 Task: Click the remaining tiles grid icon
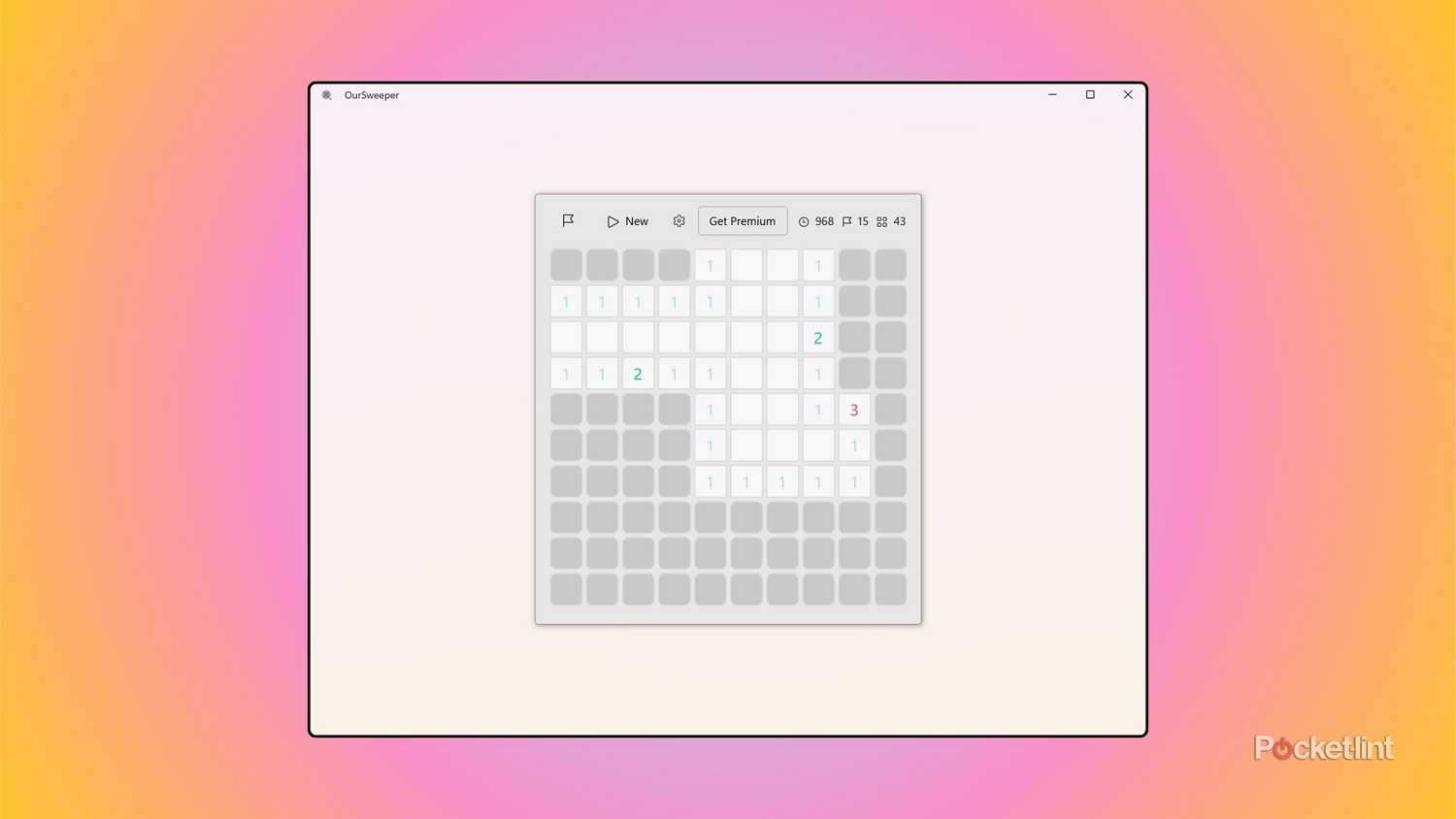pos(881,221)
